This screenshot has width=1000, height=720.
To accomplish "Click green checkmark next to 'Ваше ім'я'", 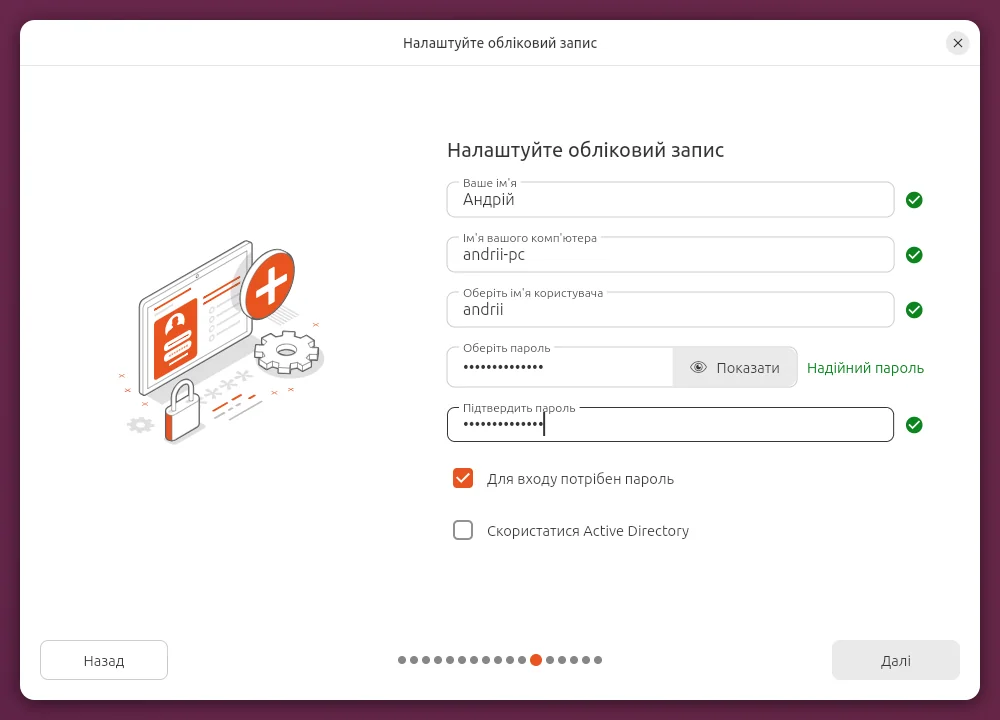I will (914, 200).
